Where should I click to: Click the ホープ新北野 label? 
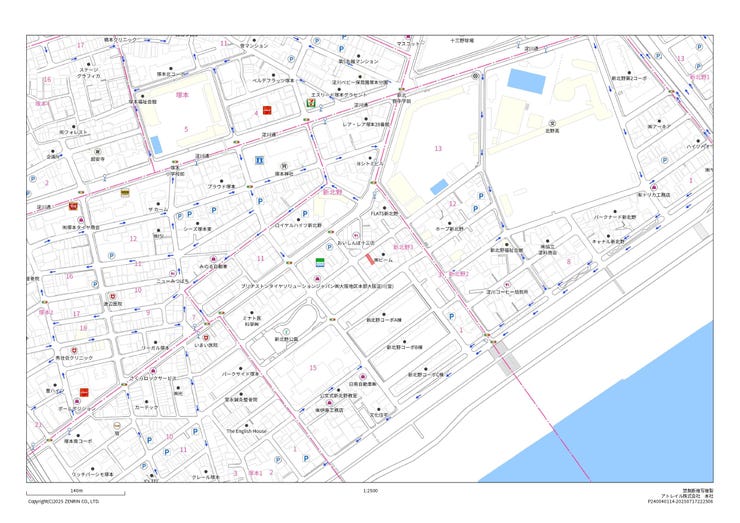pos(449,228)
